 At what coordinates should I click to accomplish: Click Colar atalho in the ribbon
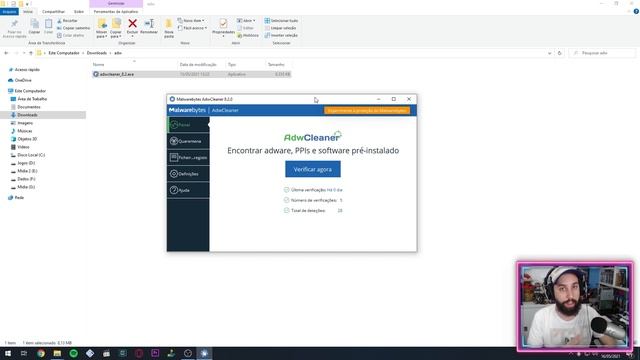click(71, 35)
